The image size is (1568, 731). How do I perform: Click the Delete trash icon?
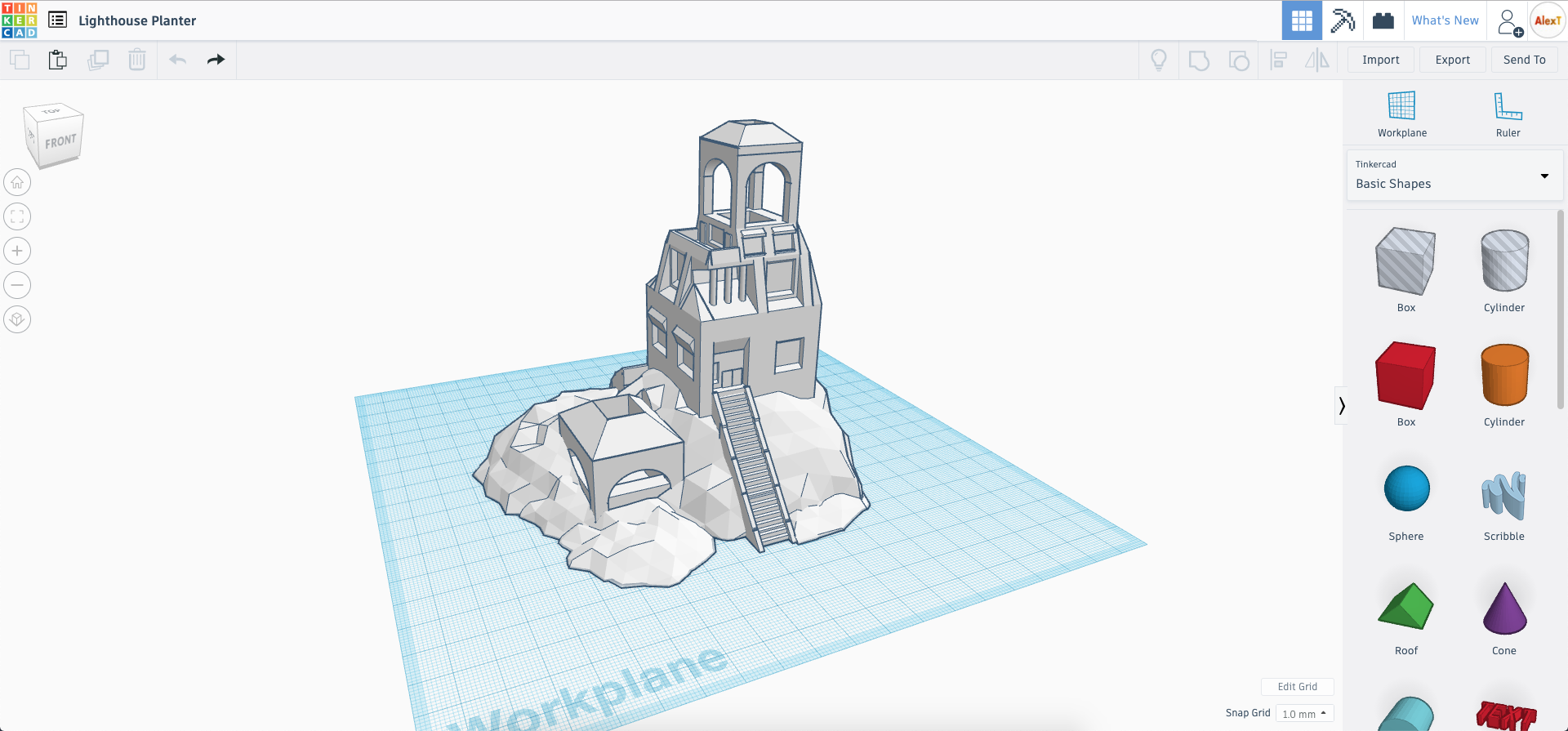coord(137,60)
